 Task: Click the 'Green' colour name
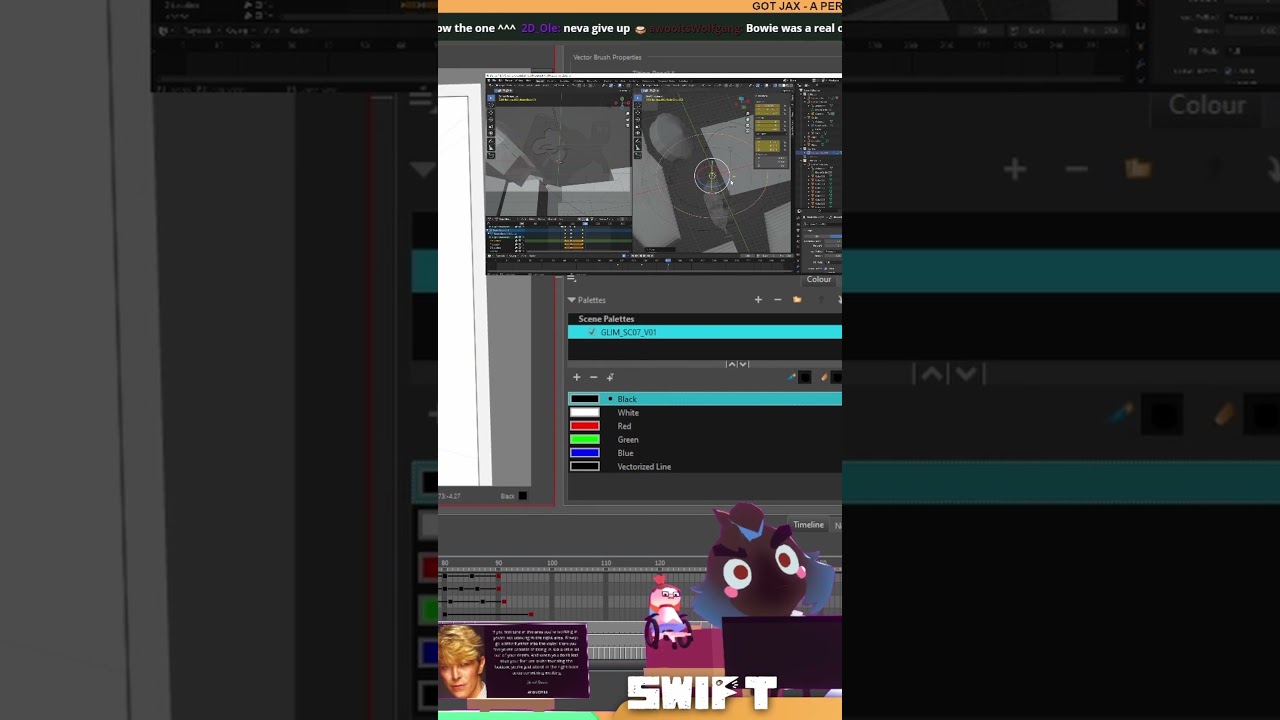[x=628, y=440]
